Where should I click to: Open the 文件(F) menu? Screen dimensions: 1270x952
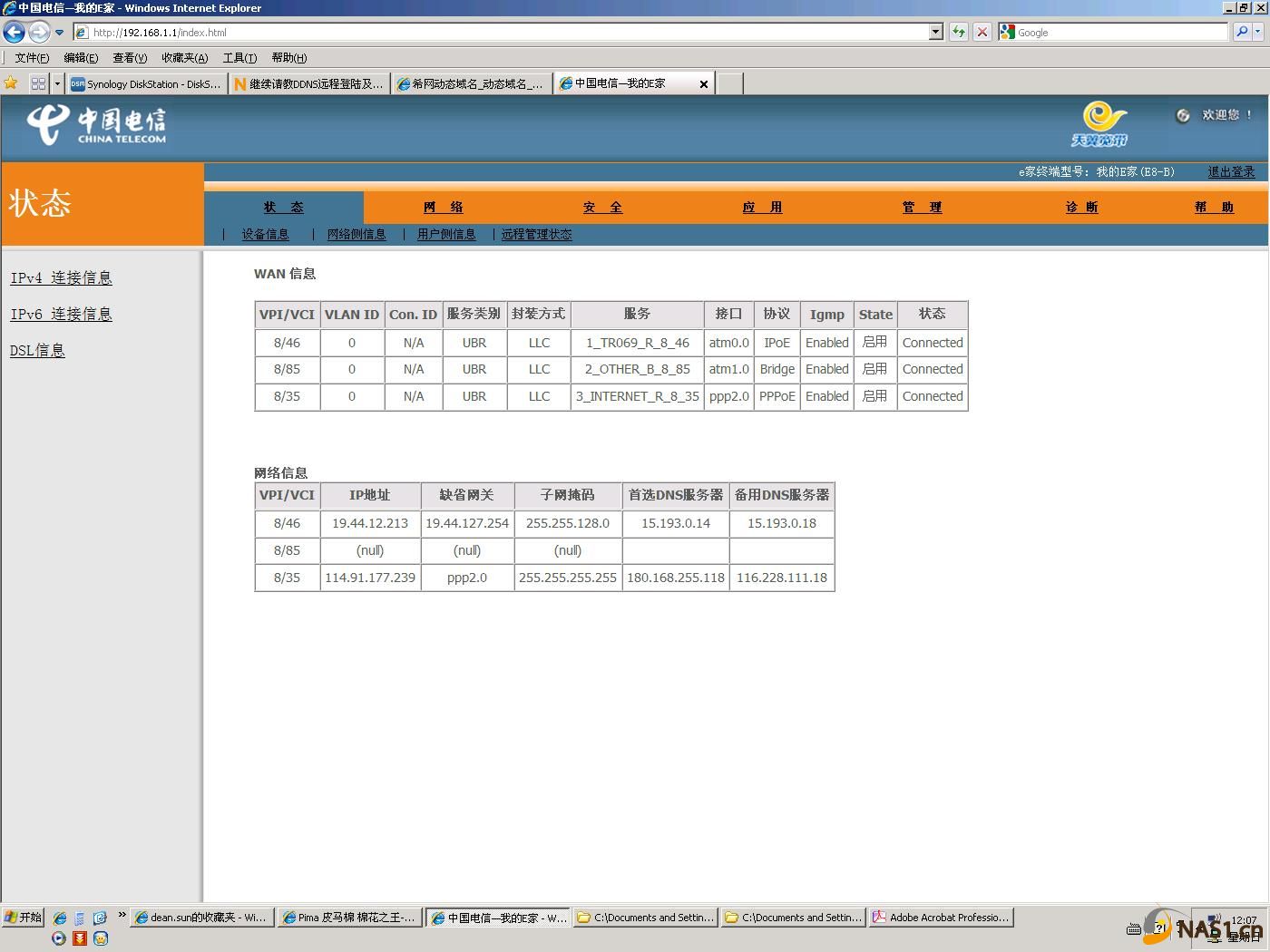(x=32, y=57)
